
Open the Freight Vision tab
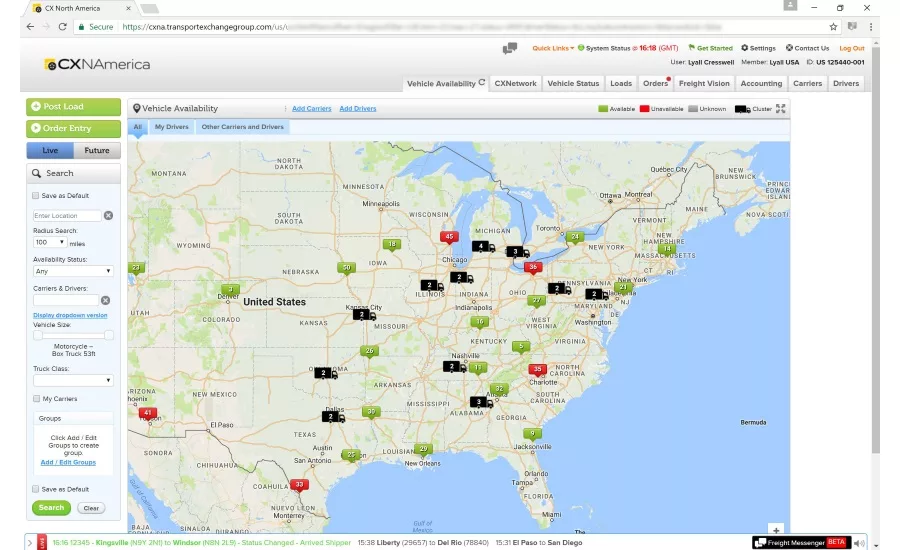[x=704, y=83]
